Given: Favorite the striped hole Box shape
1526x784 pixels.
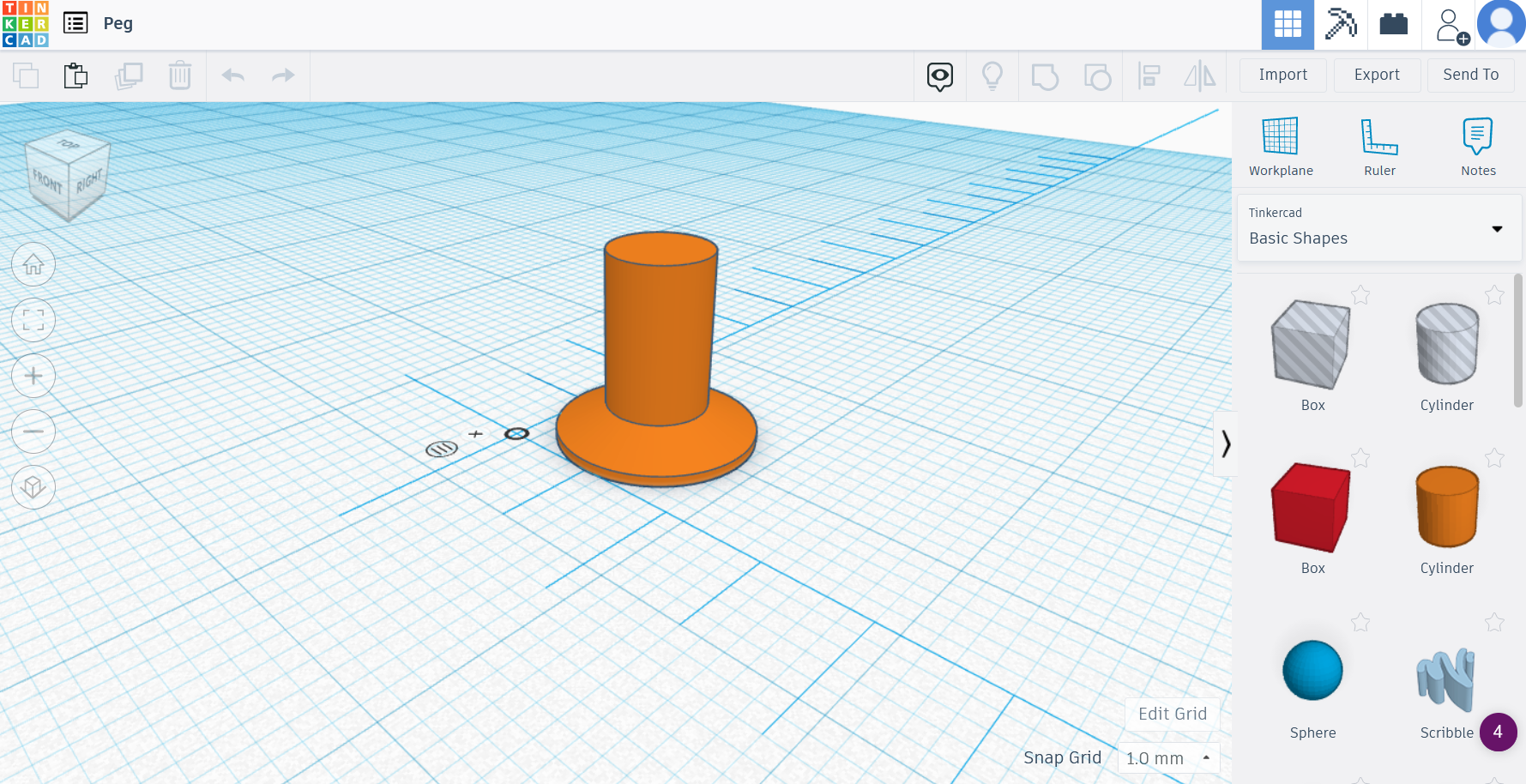Looking at the screenshot, I should click(x=1360, y=295).
